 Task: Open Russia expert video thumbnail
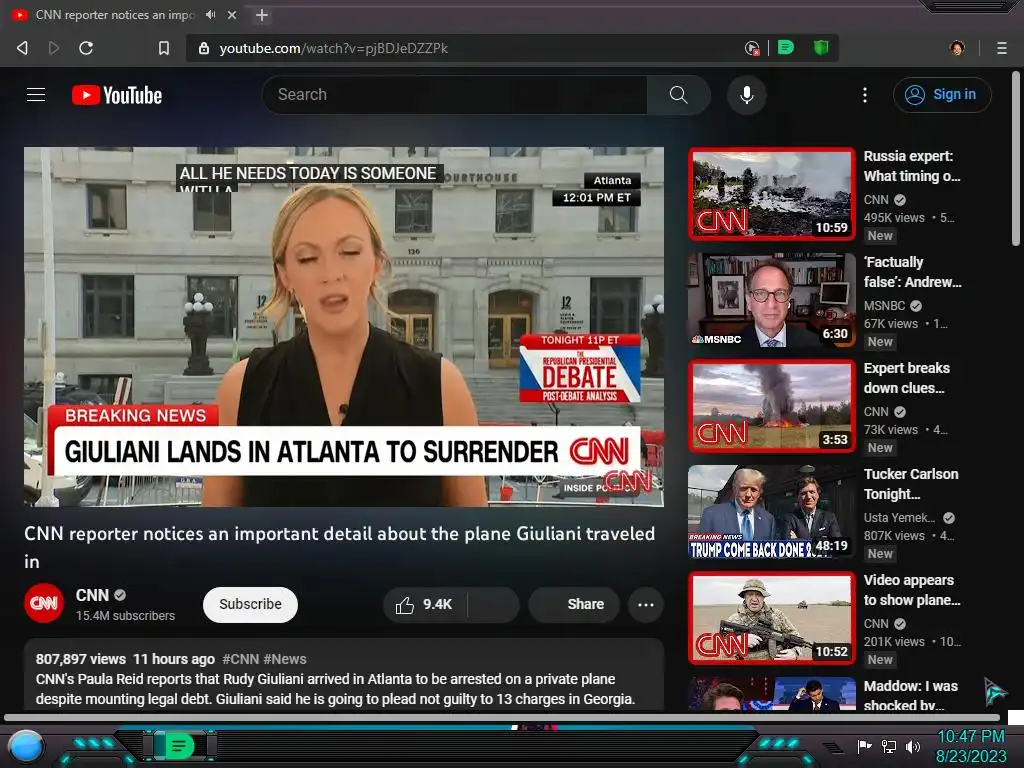(x=772, y=194)
